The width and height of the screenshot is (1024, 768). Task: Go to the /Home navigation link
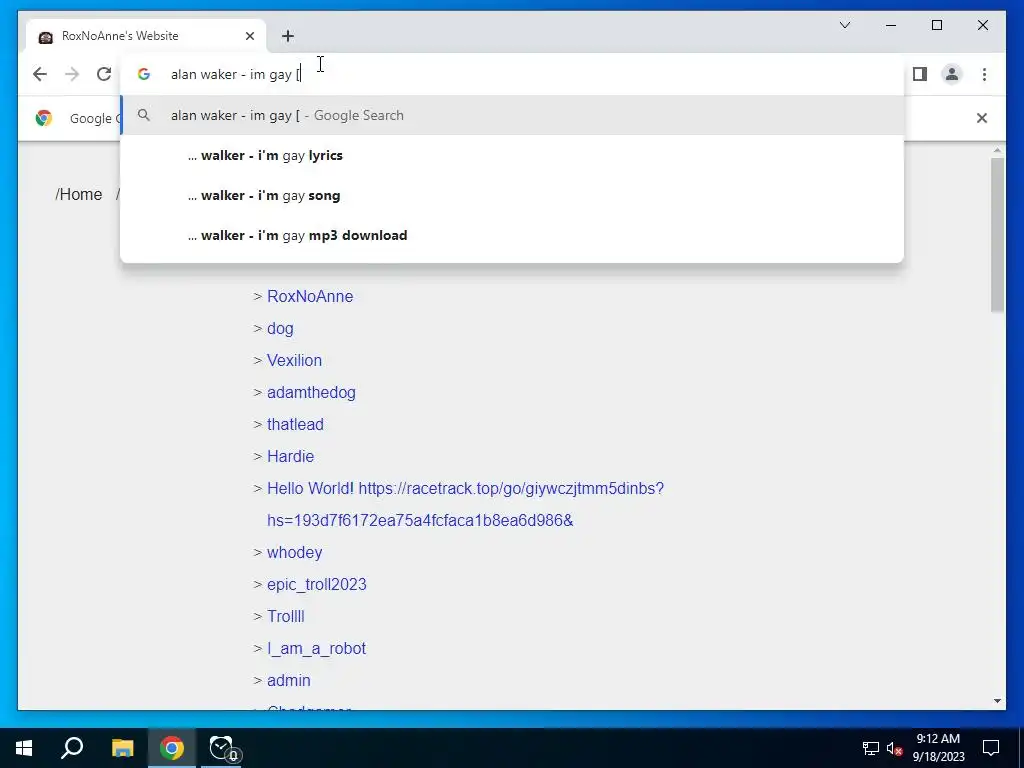79,195
